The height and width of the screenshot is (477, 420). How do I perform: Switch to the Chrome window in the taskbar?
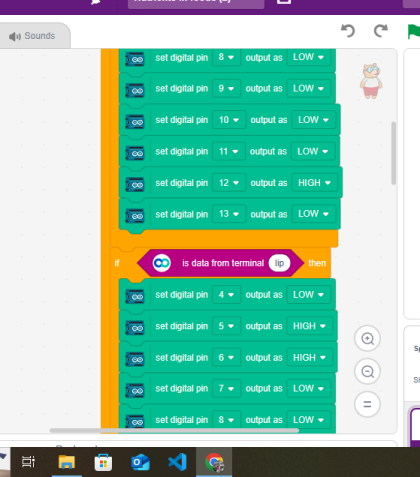214,462
